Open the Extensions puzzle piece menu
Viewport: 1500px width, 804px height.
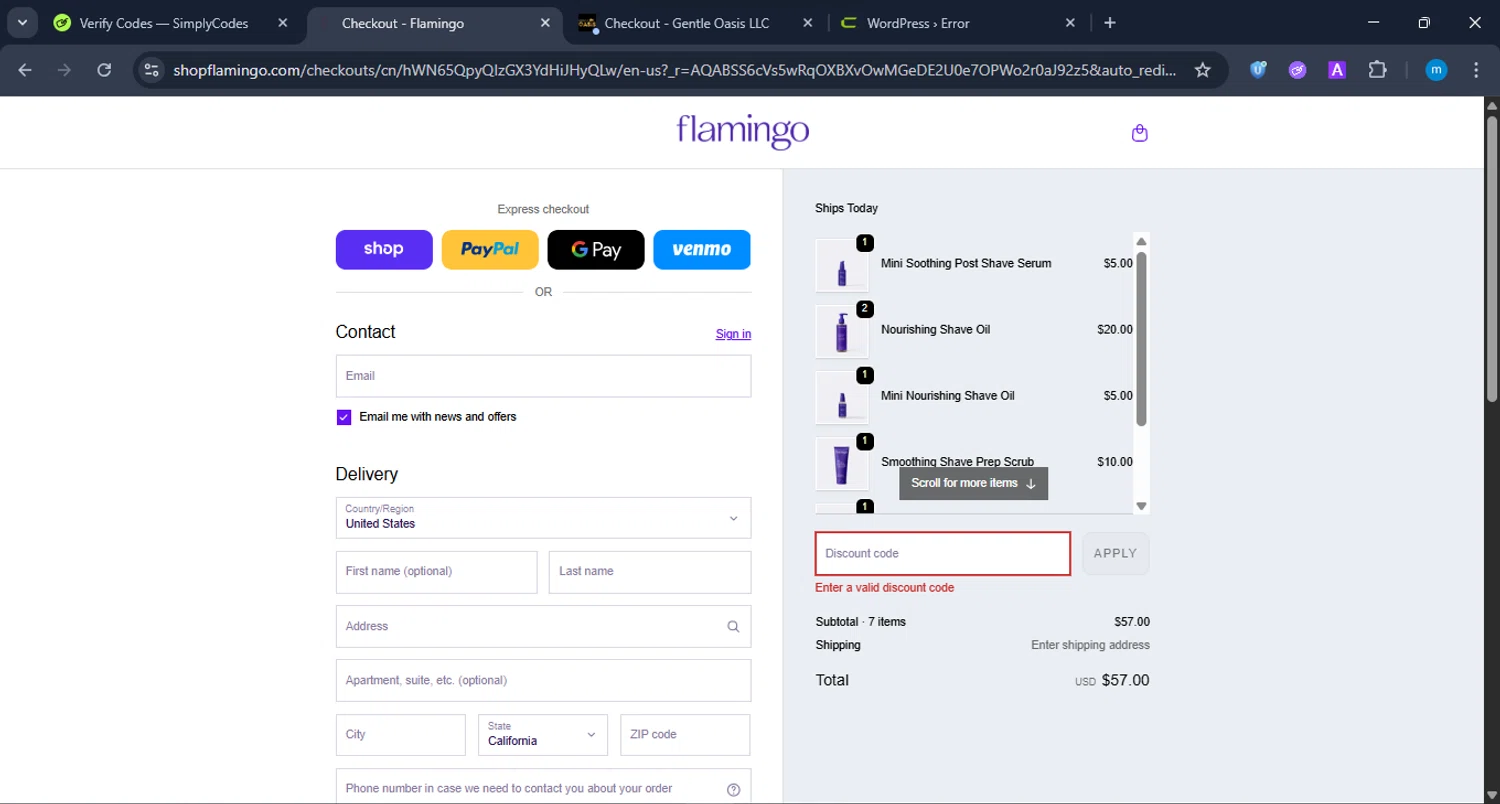[x=1377, y=70]
